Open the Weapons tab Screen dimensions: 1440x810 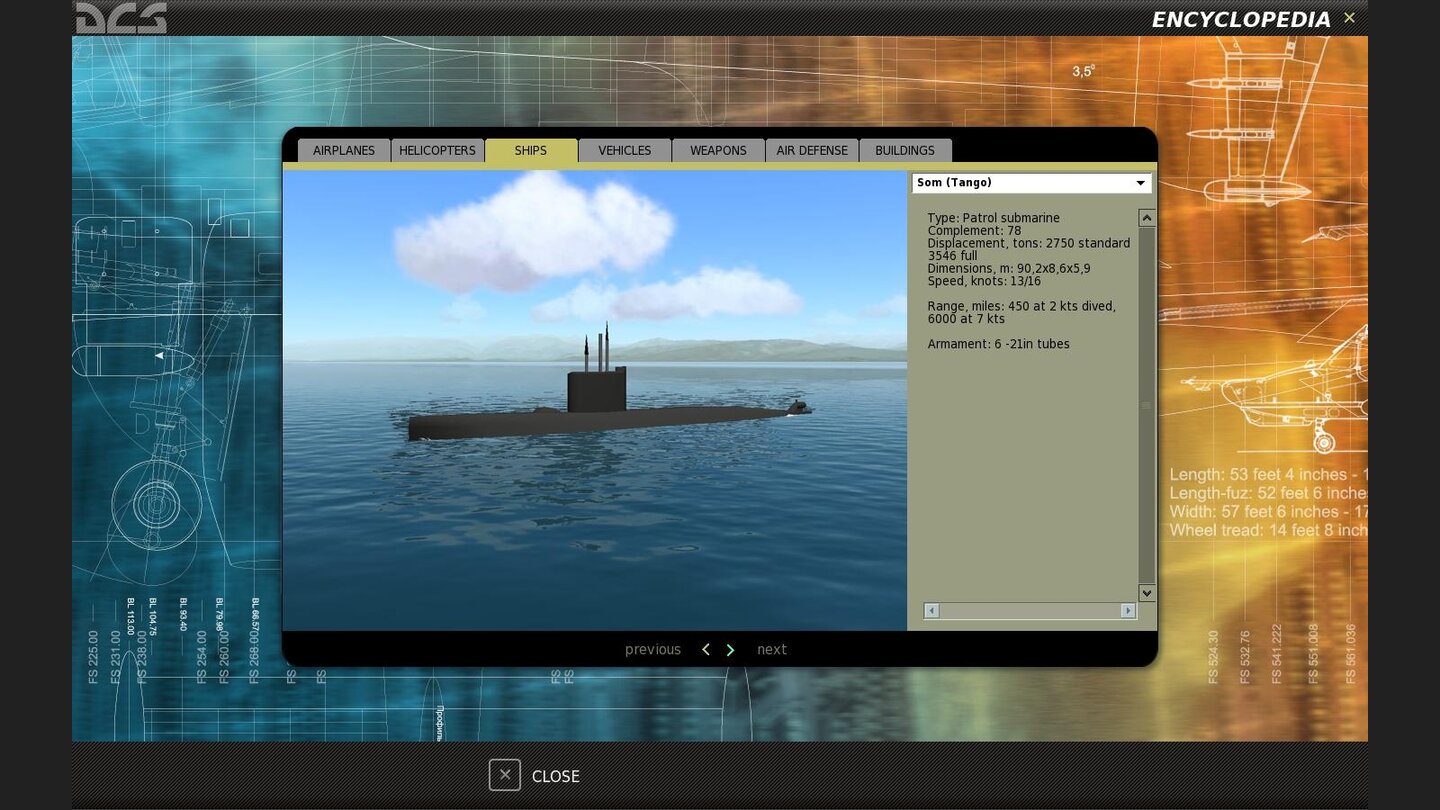coord(718,150)
